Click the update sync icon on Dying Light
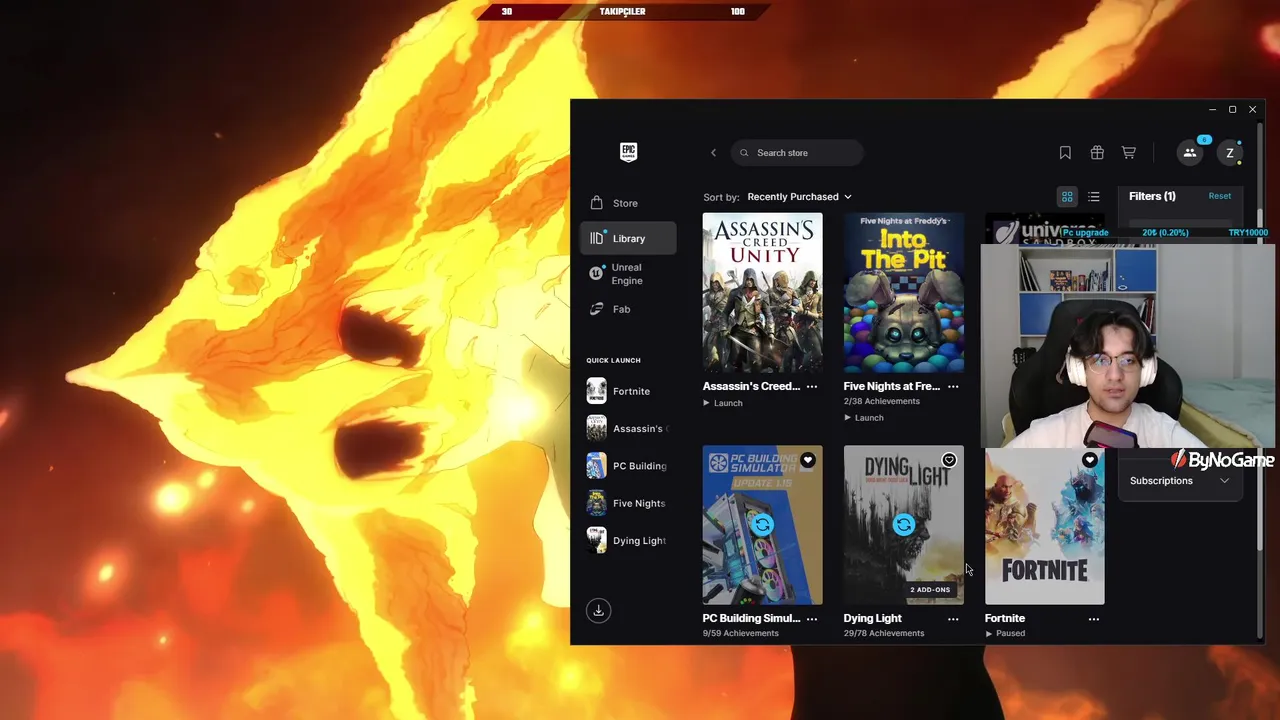Screen dimensions: 1280x720 click(x=903, y=525)
